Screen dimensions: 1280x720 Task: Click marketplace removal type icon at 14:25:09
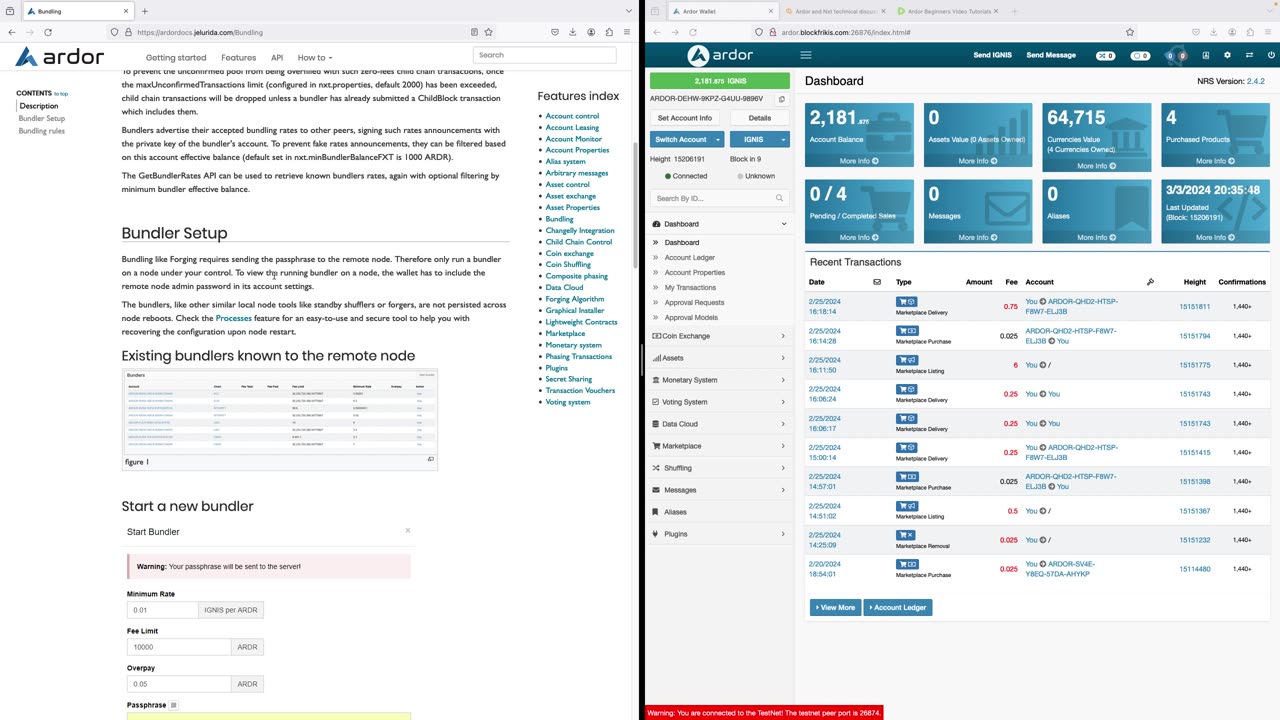[x=906, y=535]
